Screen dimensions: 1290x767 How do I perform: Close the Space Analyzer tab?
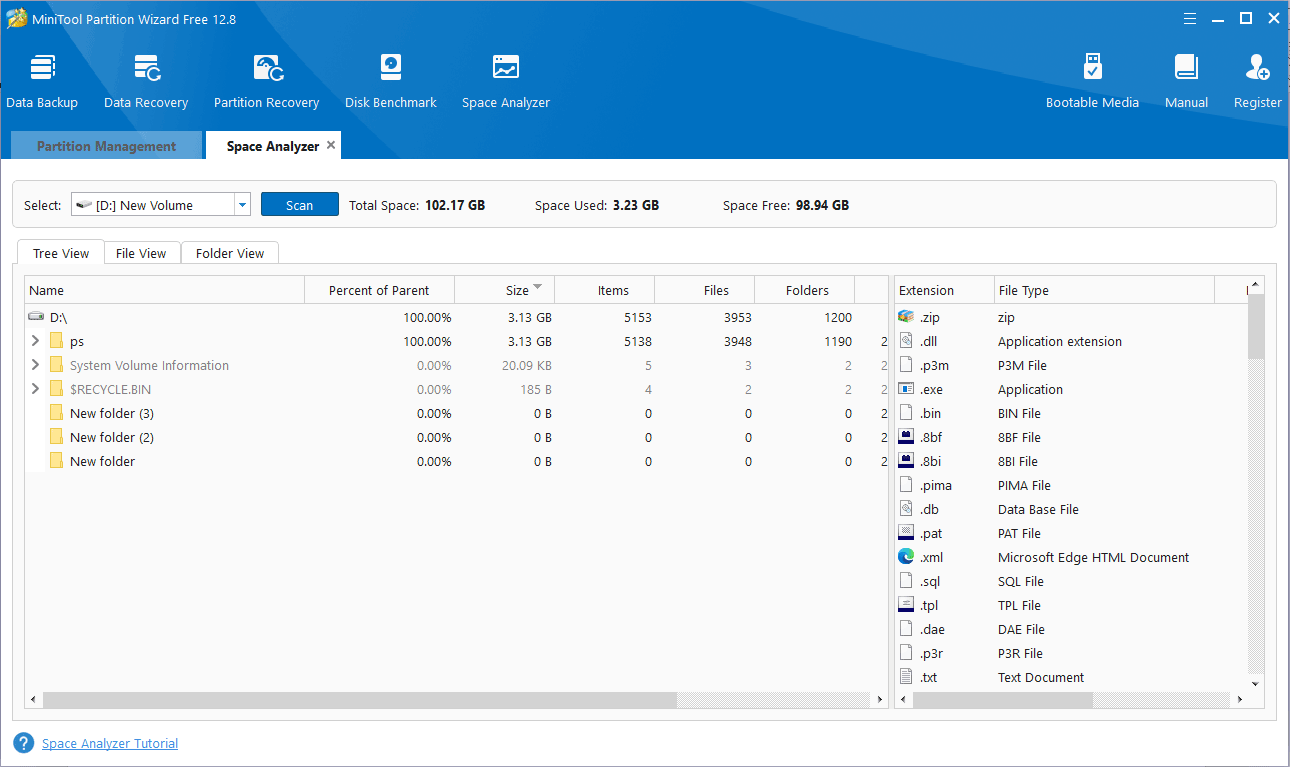(331, 145)
